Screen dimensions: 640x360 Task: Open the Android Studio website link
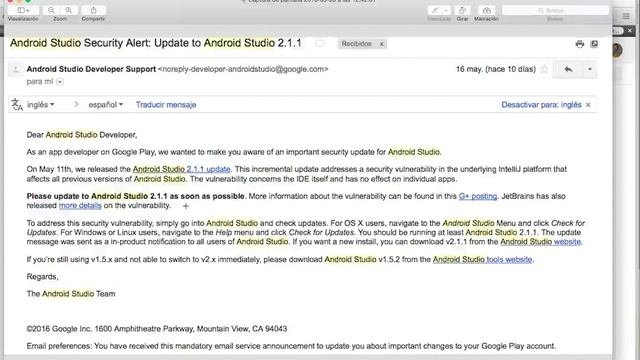click(x=540, y=242)
